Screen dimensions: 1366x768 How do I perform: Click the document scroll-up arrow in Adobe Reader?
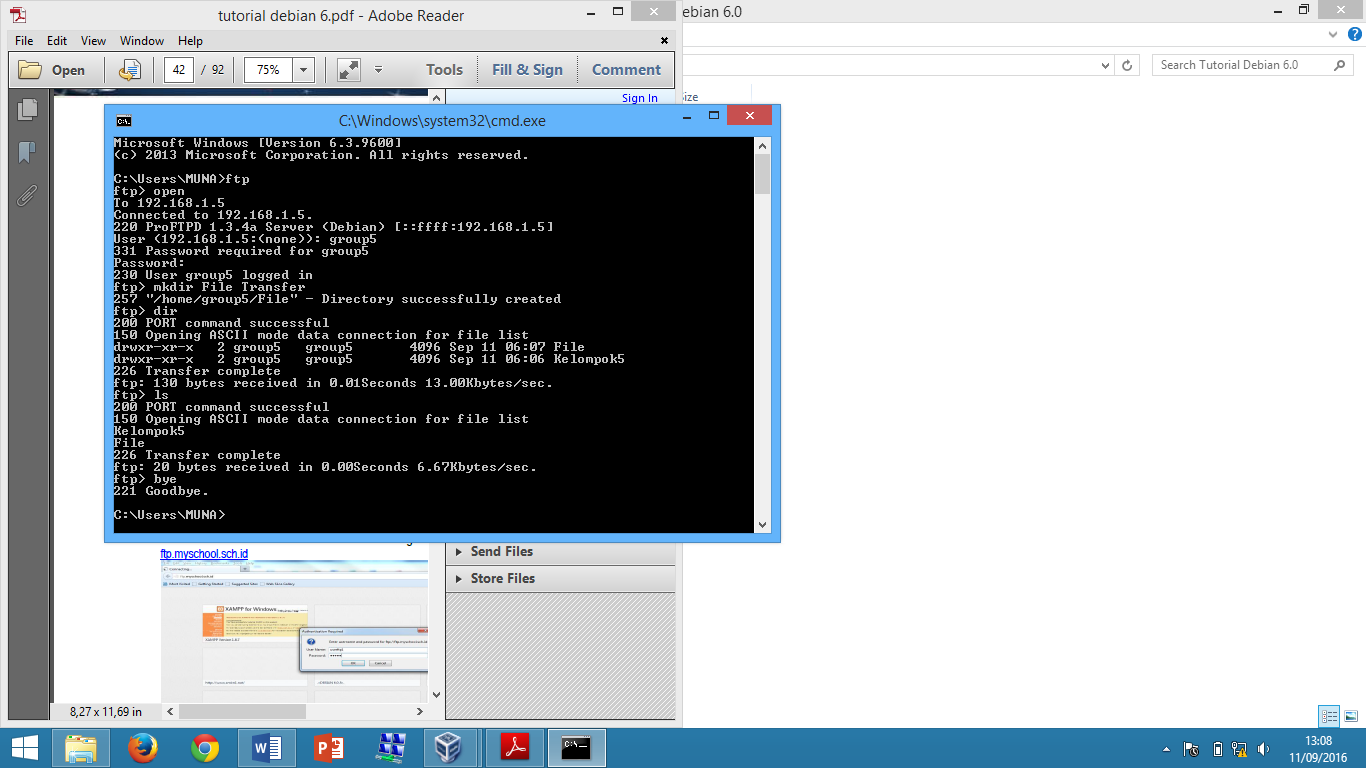pos(436,98)
